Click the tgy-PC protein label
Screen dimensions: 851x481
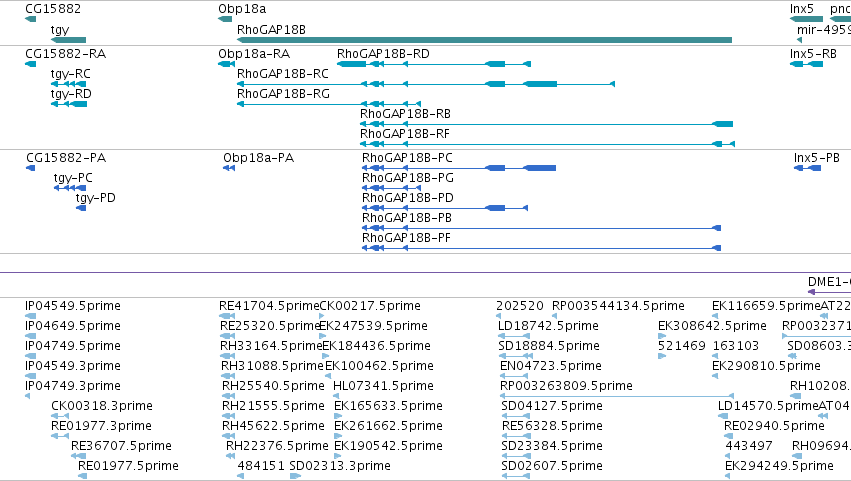tap(73, 178)
